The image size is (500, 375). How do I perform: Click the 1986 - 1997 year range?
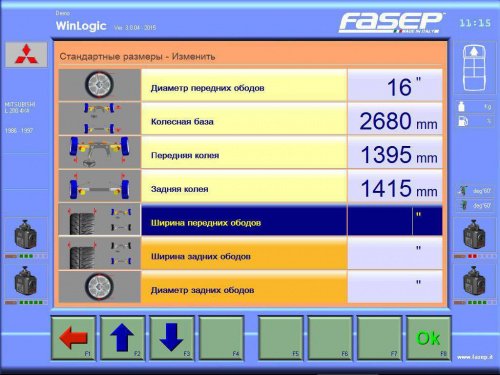click(x=19, y=131)
